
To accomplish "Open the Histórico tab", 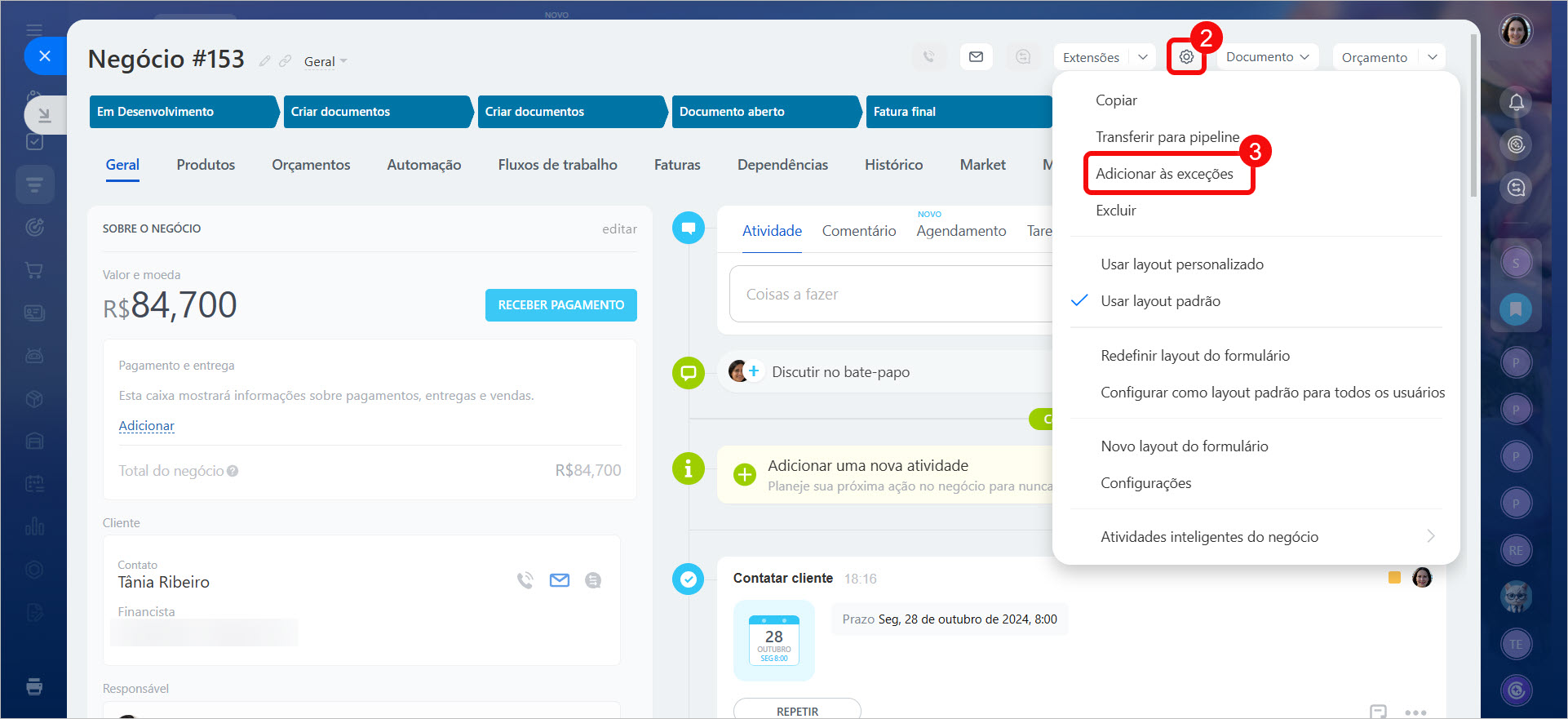I will coord(894,165).
